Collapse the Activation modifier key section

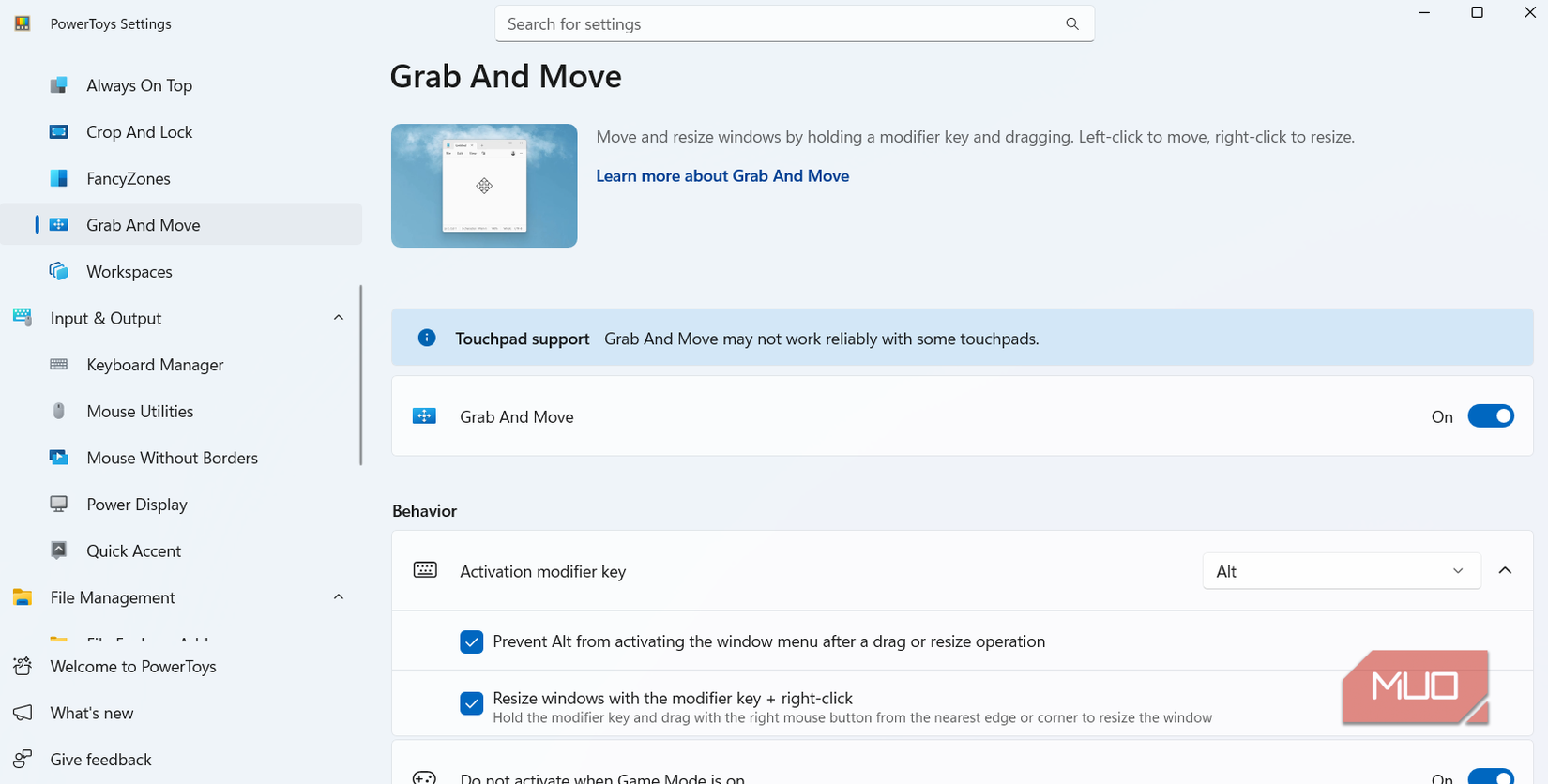(x=1506, y=570)
